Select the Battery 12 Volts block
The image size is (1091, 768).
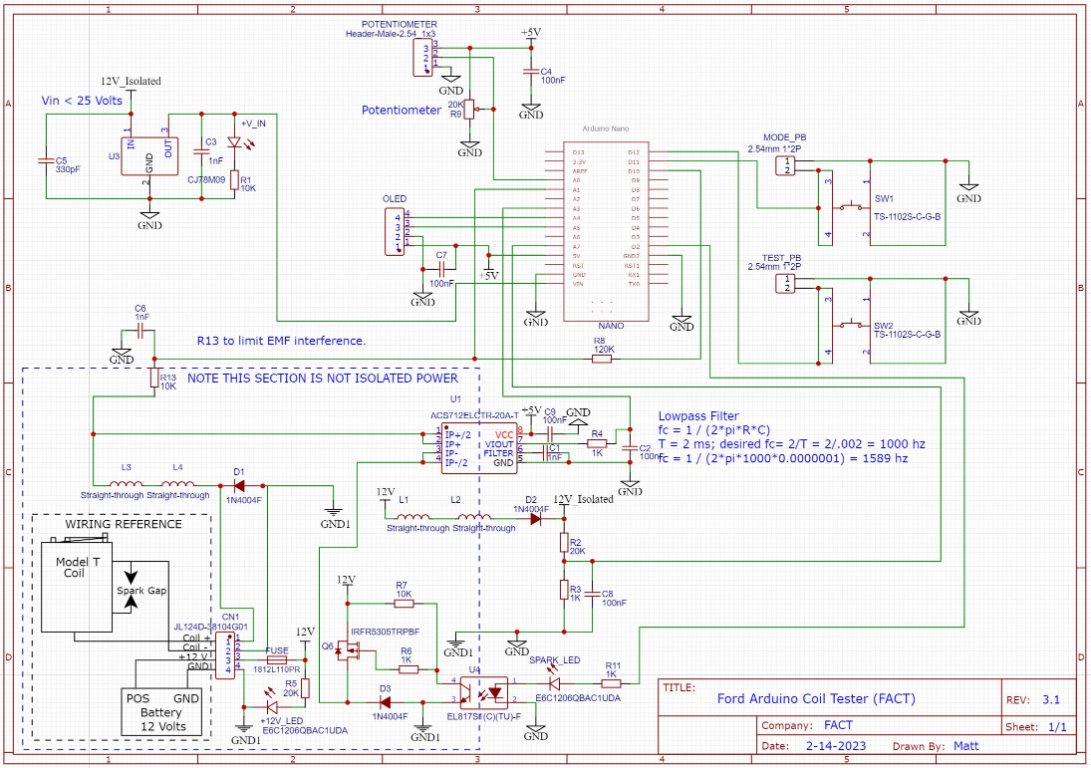coord(160,710)
